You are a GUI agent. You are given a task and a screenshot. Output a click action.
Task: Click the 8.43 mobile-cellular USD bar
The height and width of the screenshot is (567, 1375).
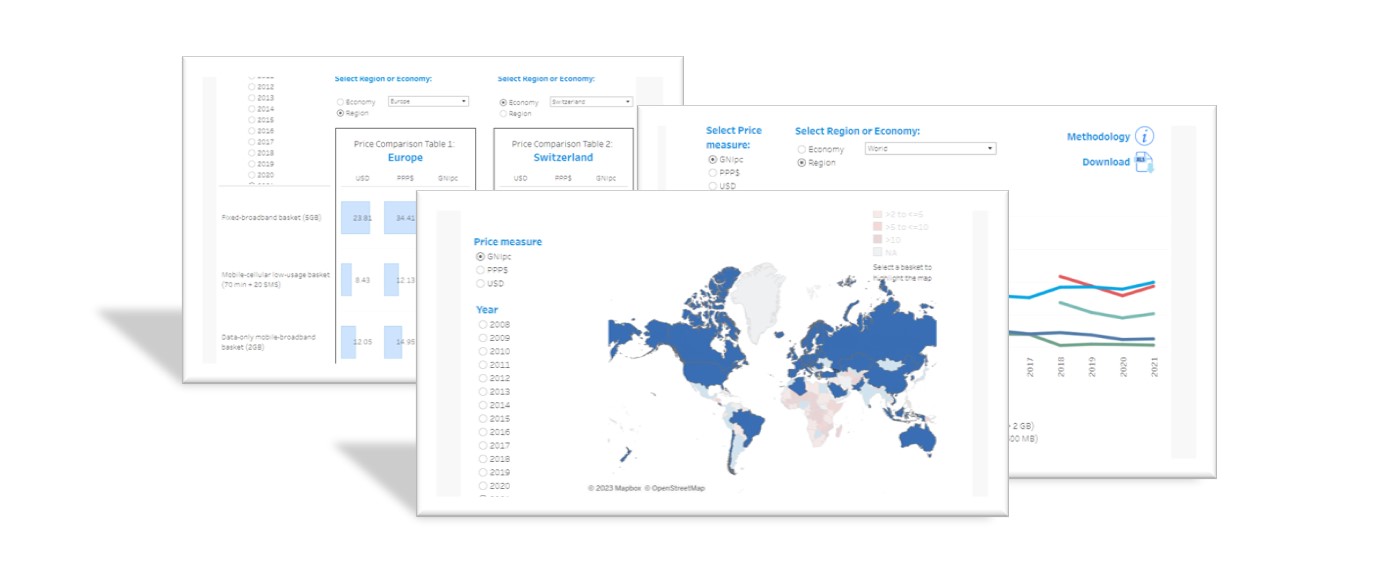[346, 279]
